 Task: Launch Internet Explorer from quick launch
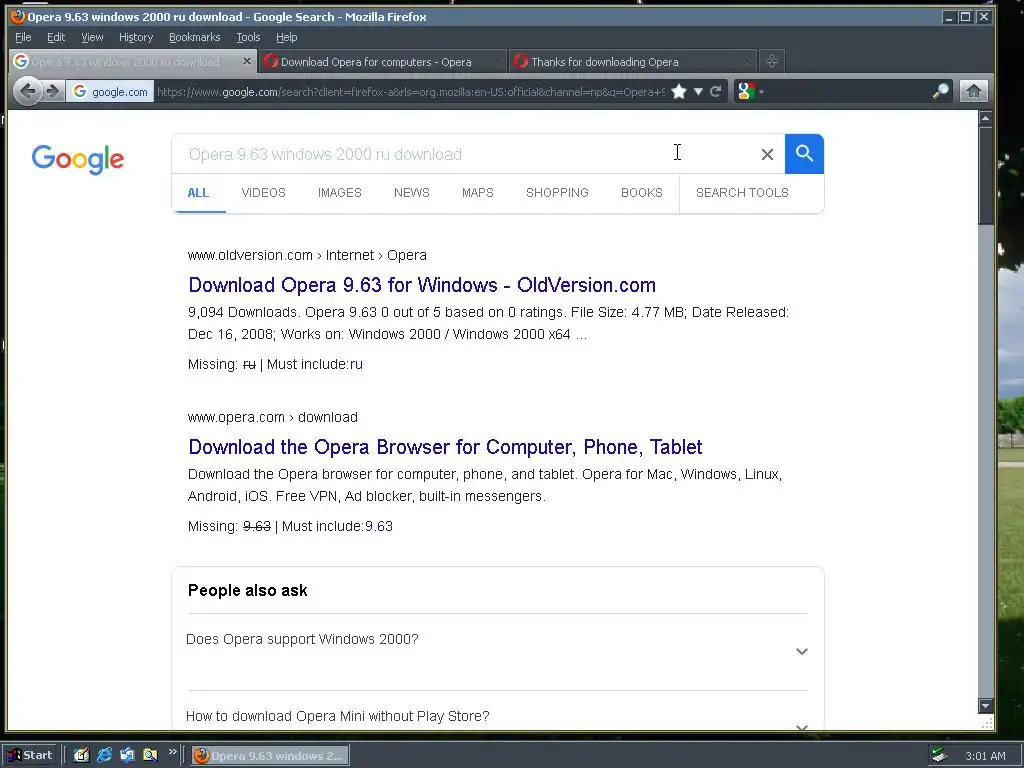click(x=104, y=756)
